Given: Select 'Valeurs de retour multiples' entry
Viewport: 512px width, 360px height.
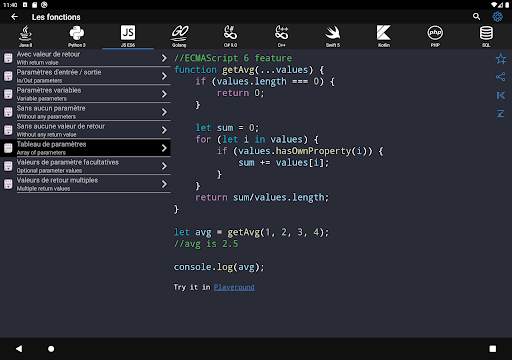Looking at the screenshot, I should click(x=85, y=184).
